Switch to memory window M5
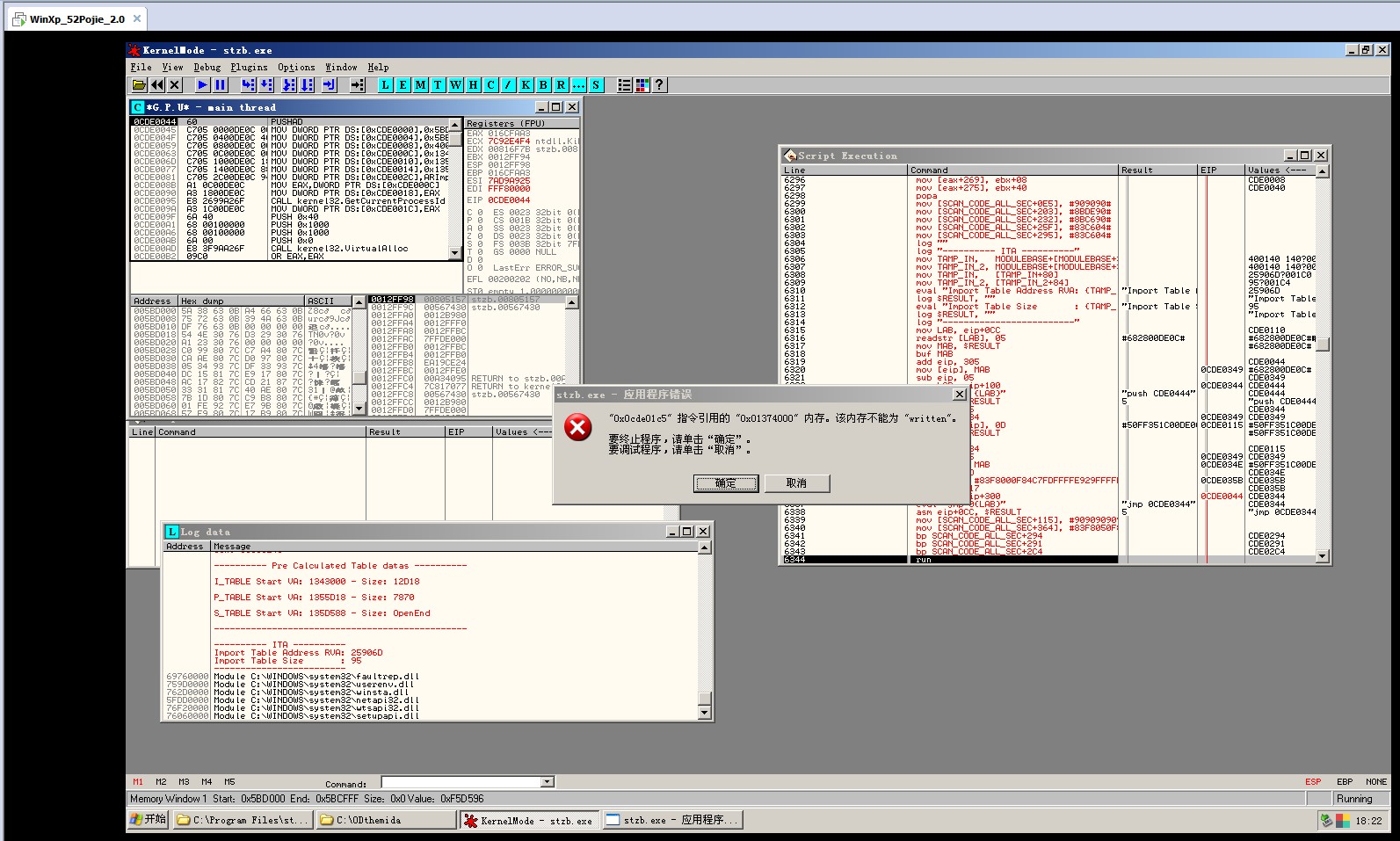 pyautogui.click(x=229, y=781)
